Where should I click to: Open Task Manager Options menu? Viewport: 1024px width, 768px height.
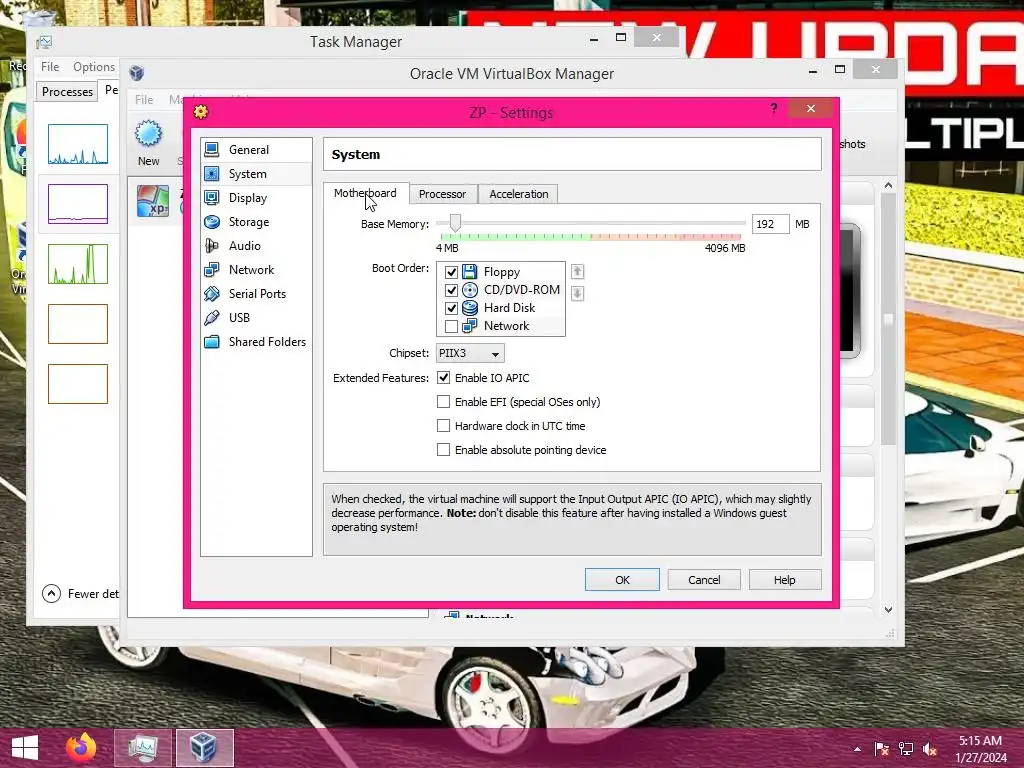coord(94,67)
